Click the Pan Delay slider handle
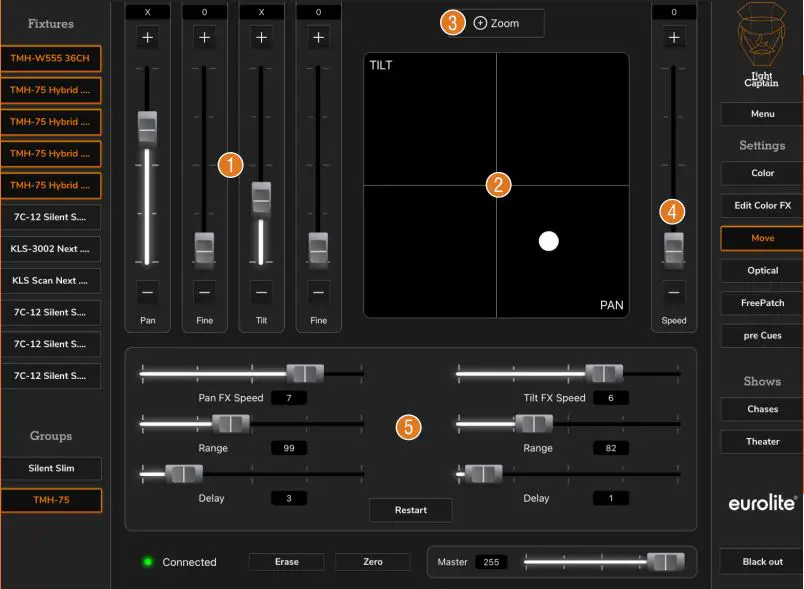The height and width of the screenshot is (589, 804). pos(184,474)
